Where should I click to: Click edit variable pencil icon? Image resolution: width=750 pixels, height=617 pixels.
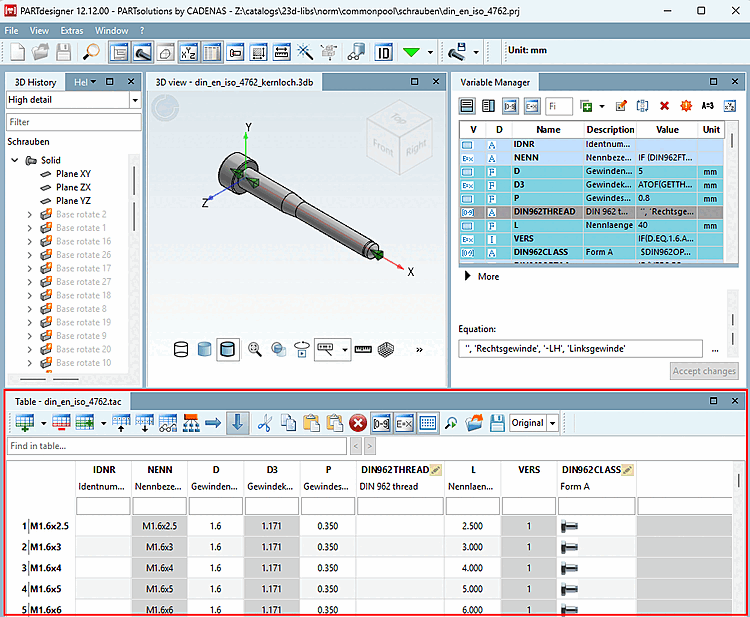point(621,106)
